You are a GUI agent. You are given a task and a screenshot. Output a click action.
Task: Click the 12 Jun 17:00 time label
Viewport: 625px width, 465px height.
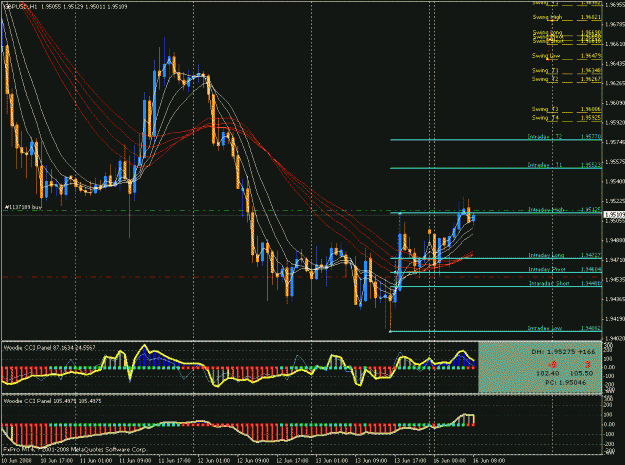tap(293, 461)
